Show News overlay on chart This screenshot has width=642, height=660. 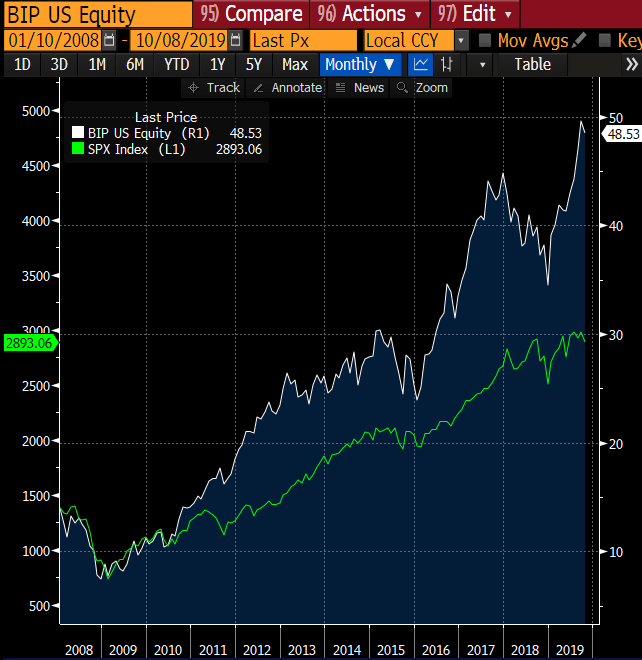(x=359, y=88)
